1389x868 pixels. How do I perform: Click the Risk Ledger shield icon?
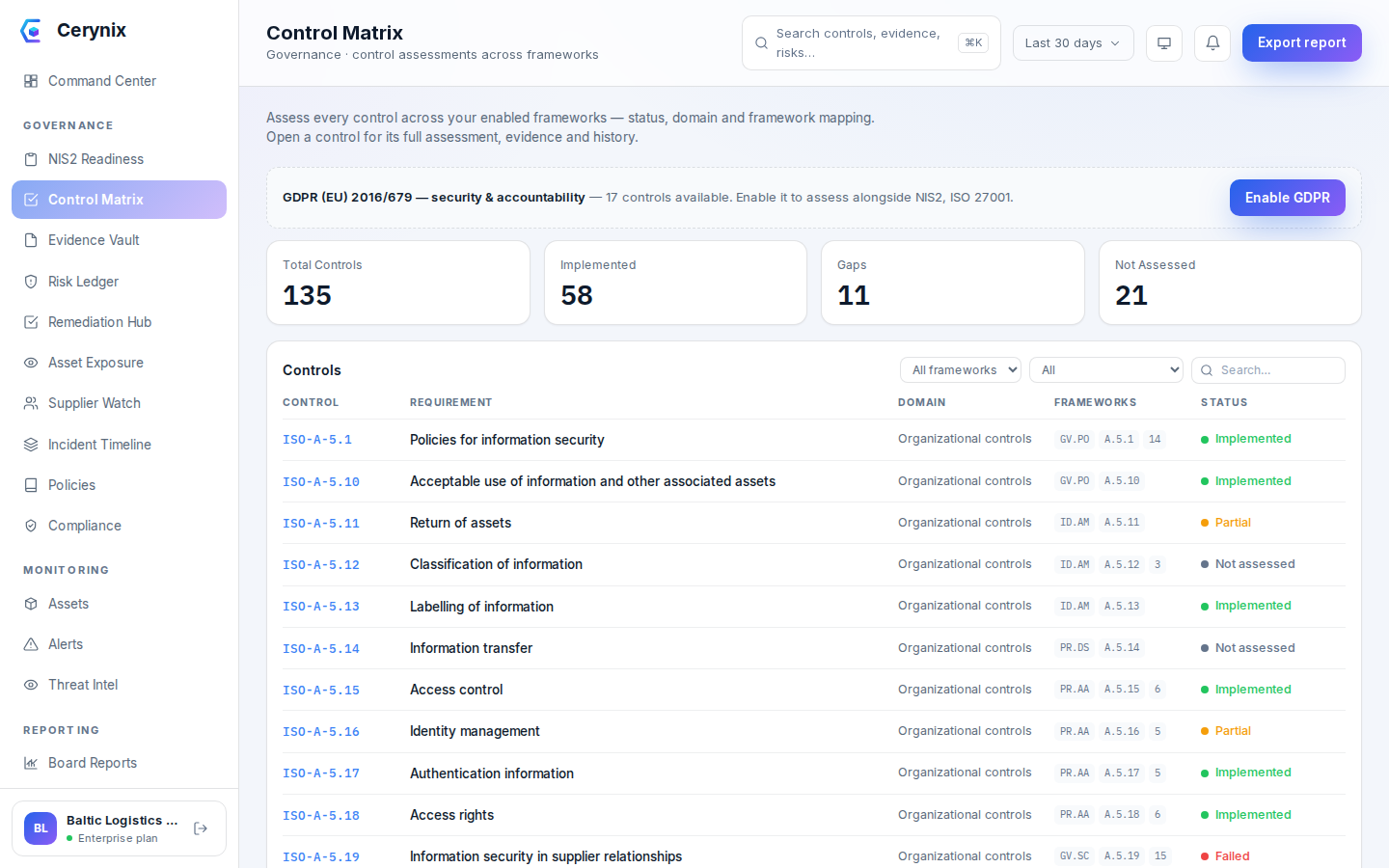[x=31, y=282]
